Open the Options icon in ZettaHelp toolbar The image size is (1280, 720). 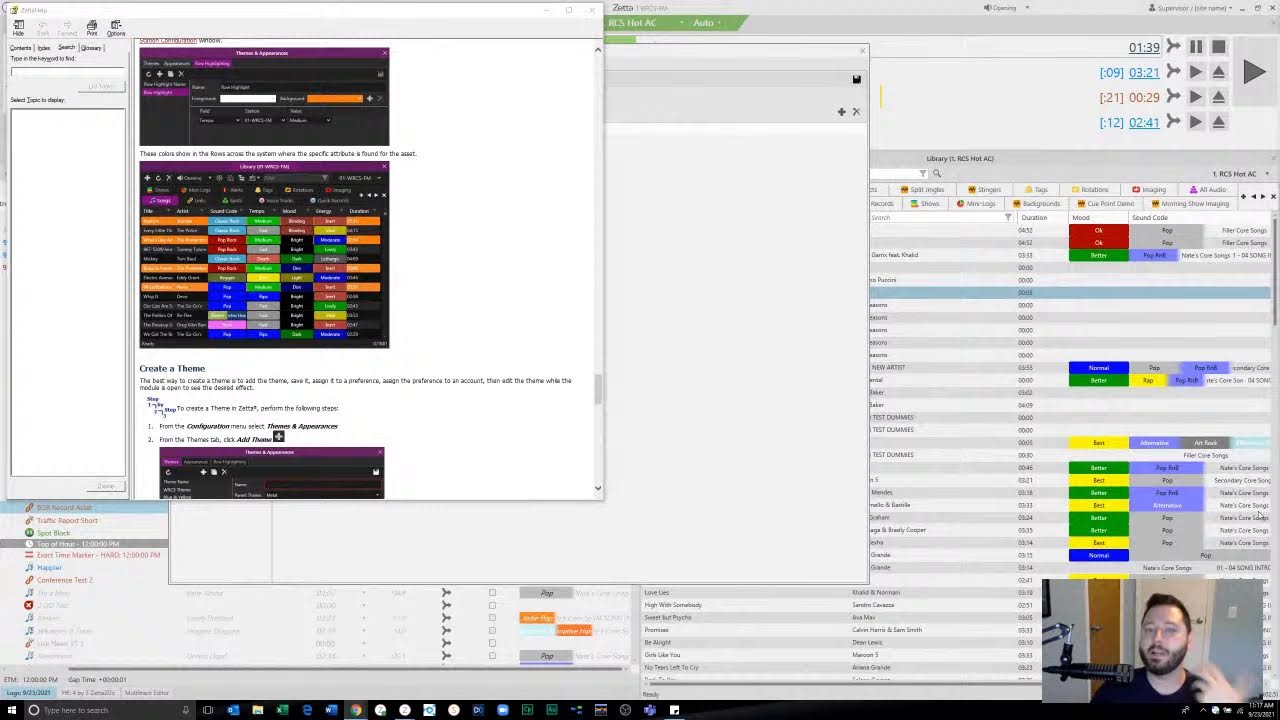pos(116,27)
